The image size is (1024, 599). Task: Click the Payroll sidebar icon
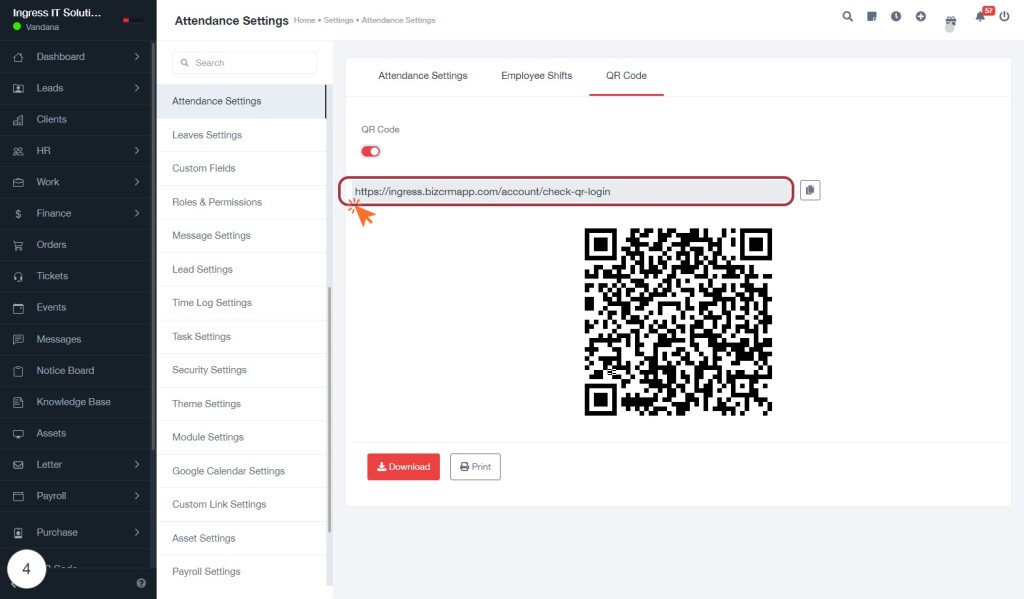(18, 496)
